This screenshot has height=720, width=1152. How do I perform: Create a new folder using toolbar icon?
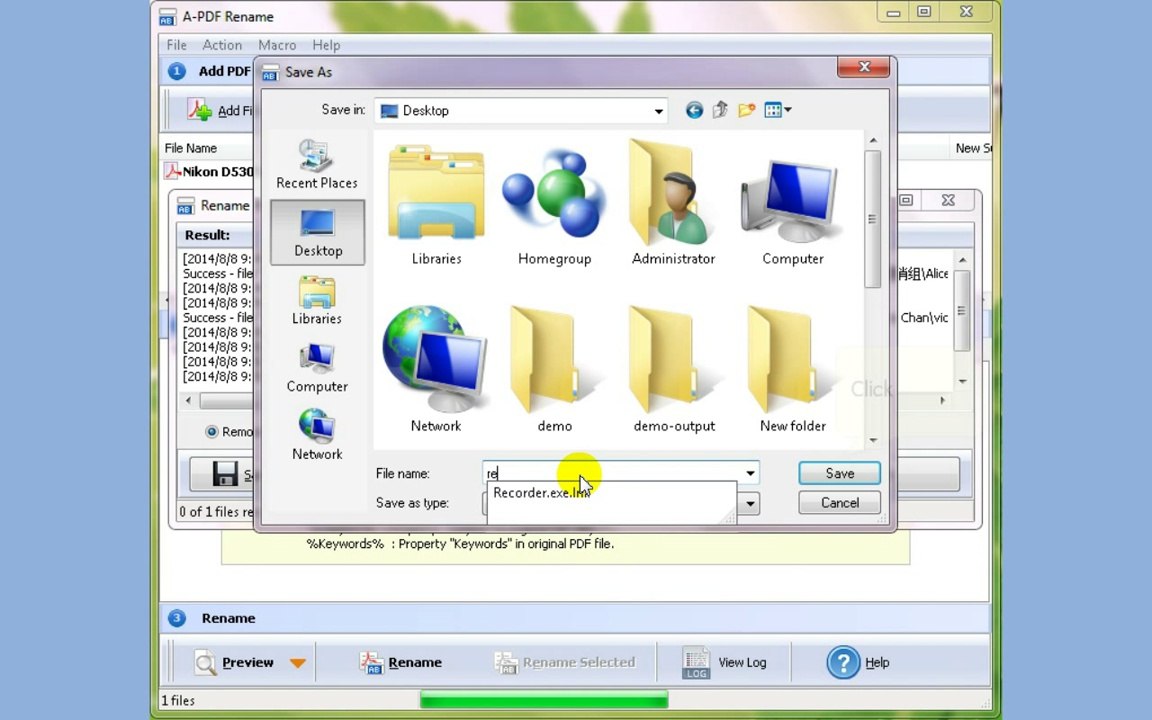(x=746, y=110)
